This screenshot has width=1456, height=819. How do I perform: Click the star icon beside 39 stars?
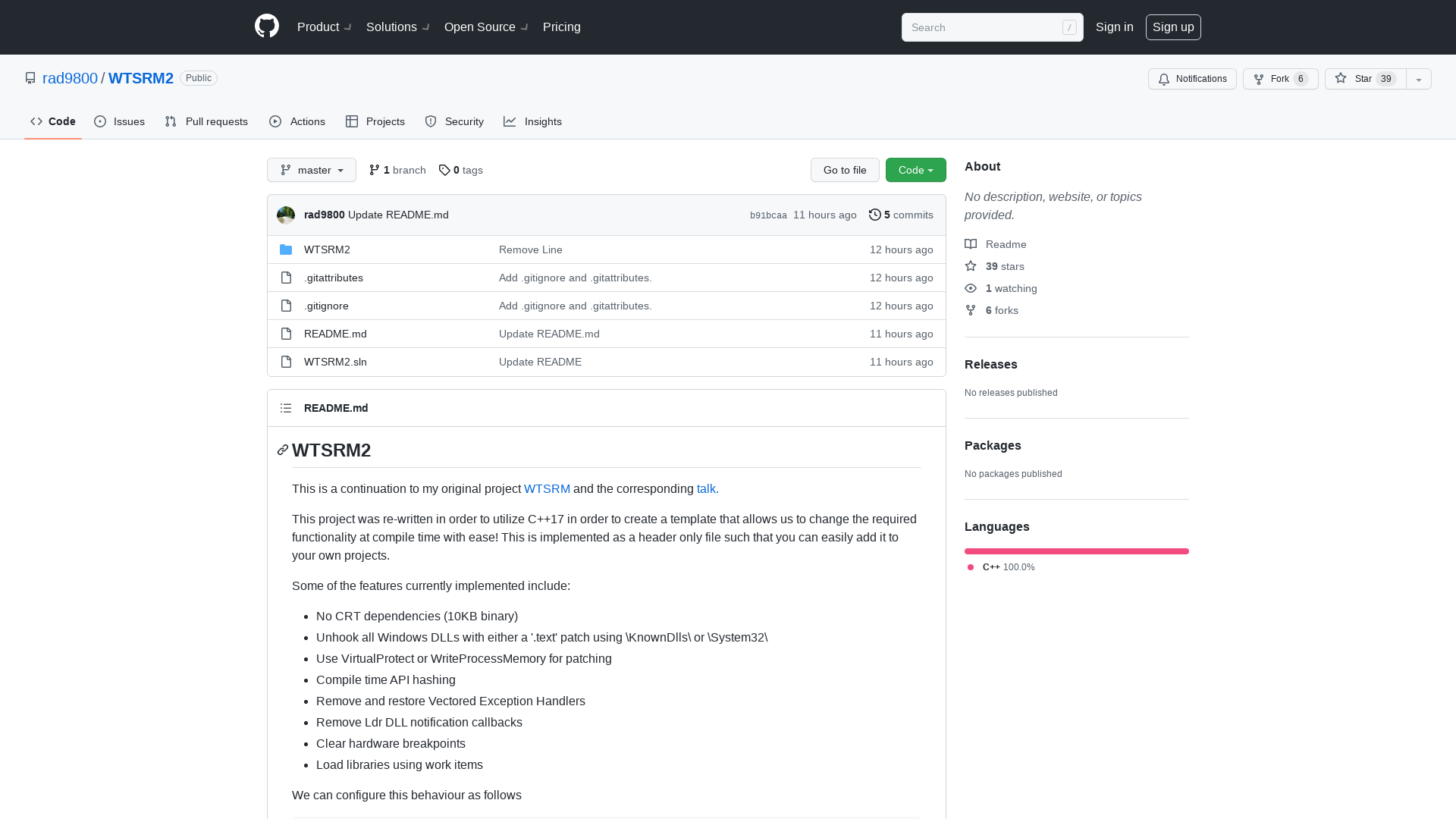coord(971,266)
